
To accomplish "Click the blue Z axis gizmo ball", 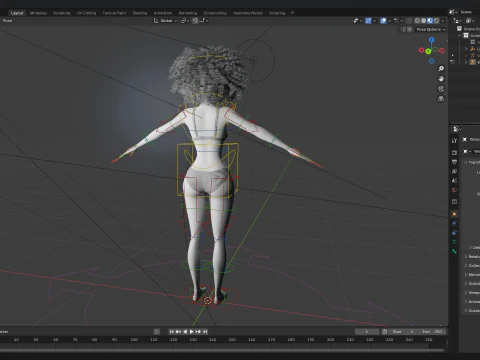I will [x=432, y=40].
